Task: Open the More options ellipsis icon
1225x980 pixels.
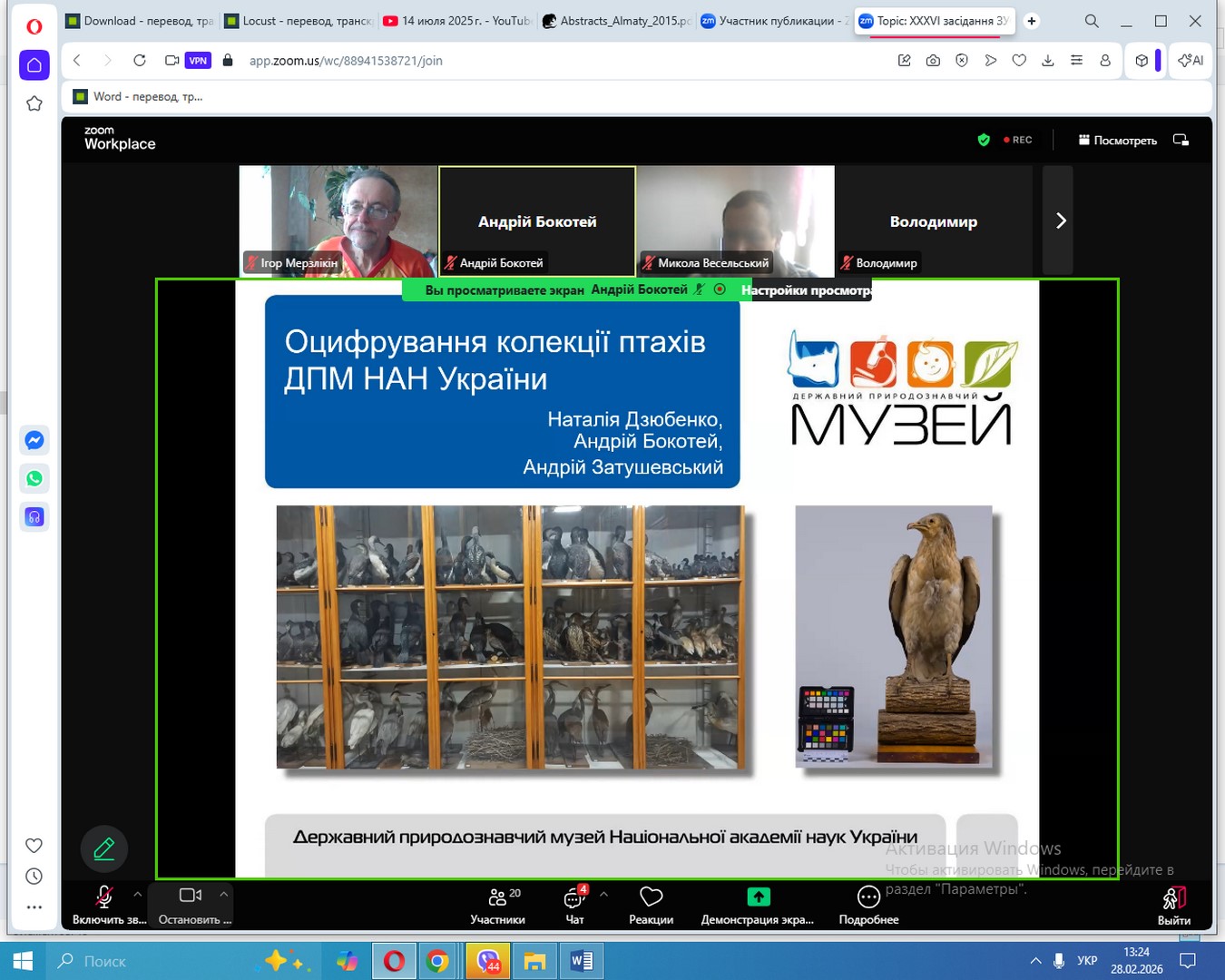Action: 867,897
